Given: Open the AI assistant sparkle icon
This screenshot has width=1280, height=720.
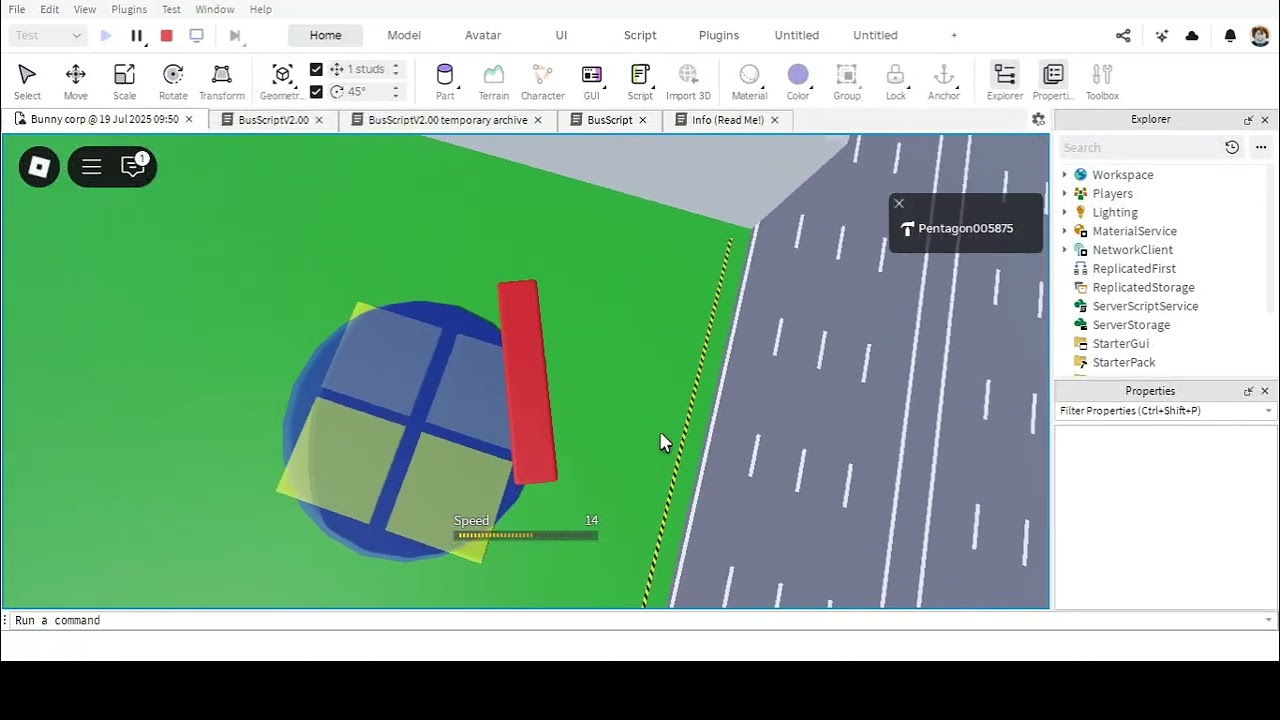Looking at the screenshot, I should (x=1161, y=35).
